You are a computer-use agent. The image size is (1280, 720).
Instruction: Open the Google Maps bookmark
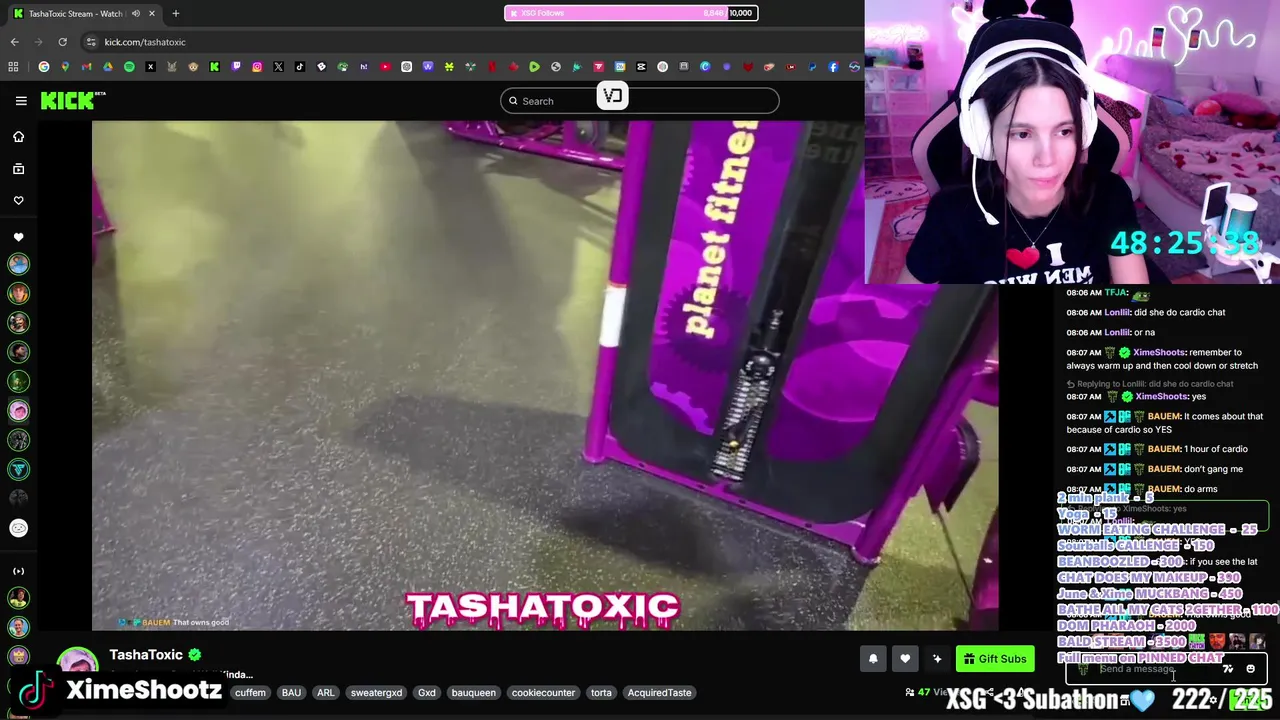(x=65, y=67)
